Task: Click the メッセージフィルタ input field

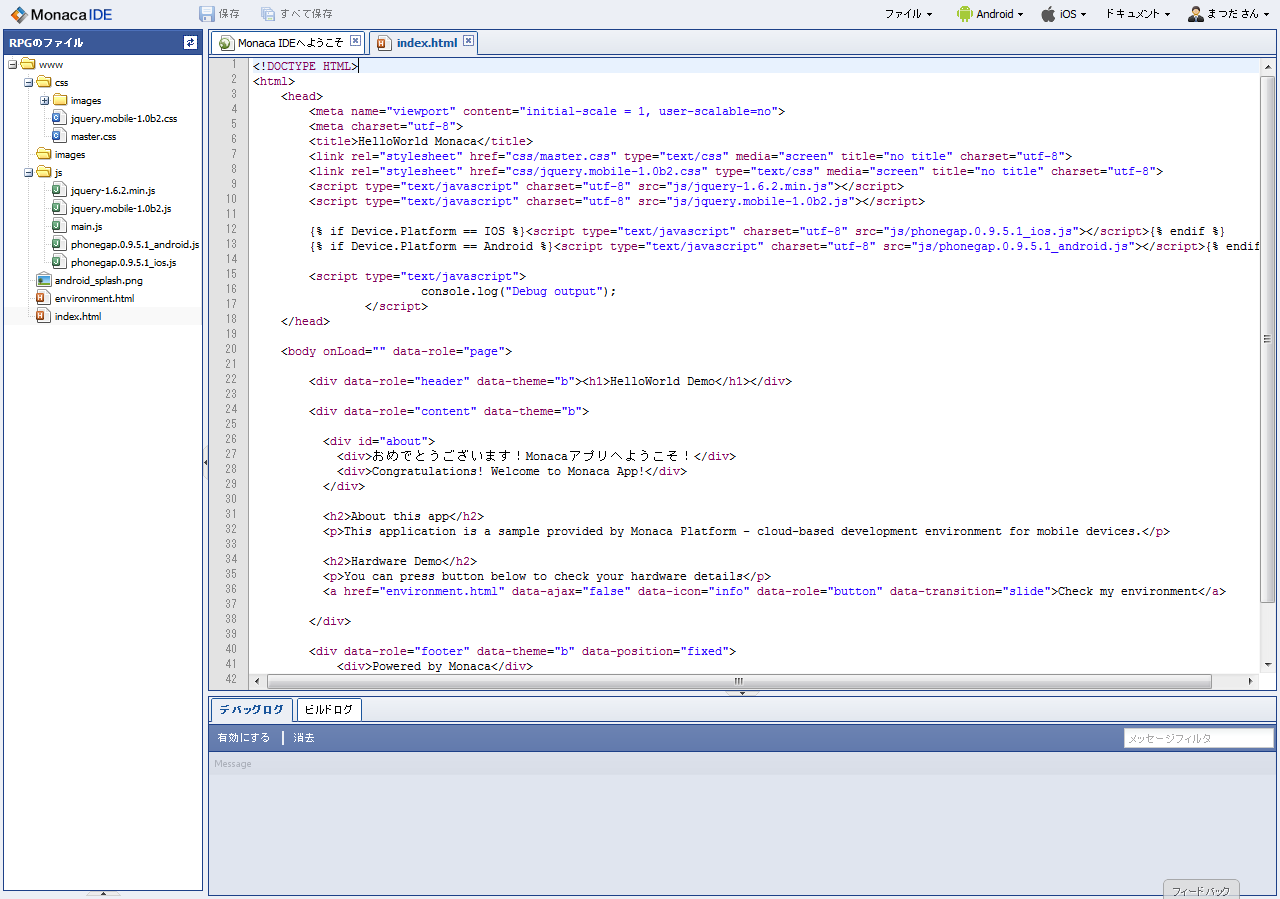Action: point(1198,738)
